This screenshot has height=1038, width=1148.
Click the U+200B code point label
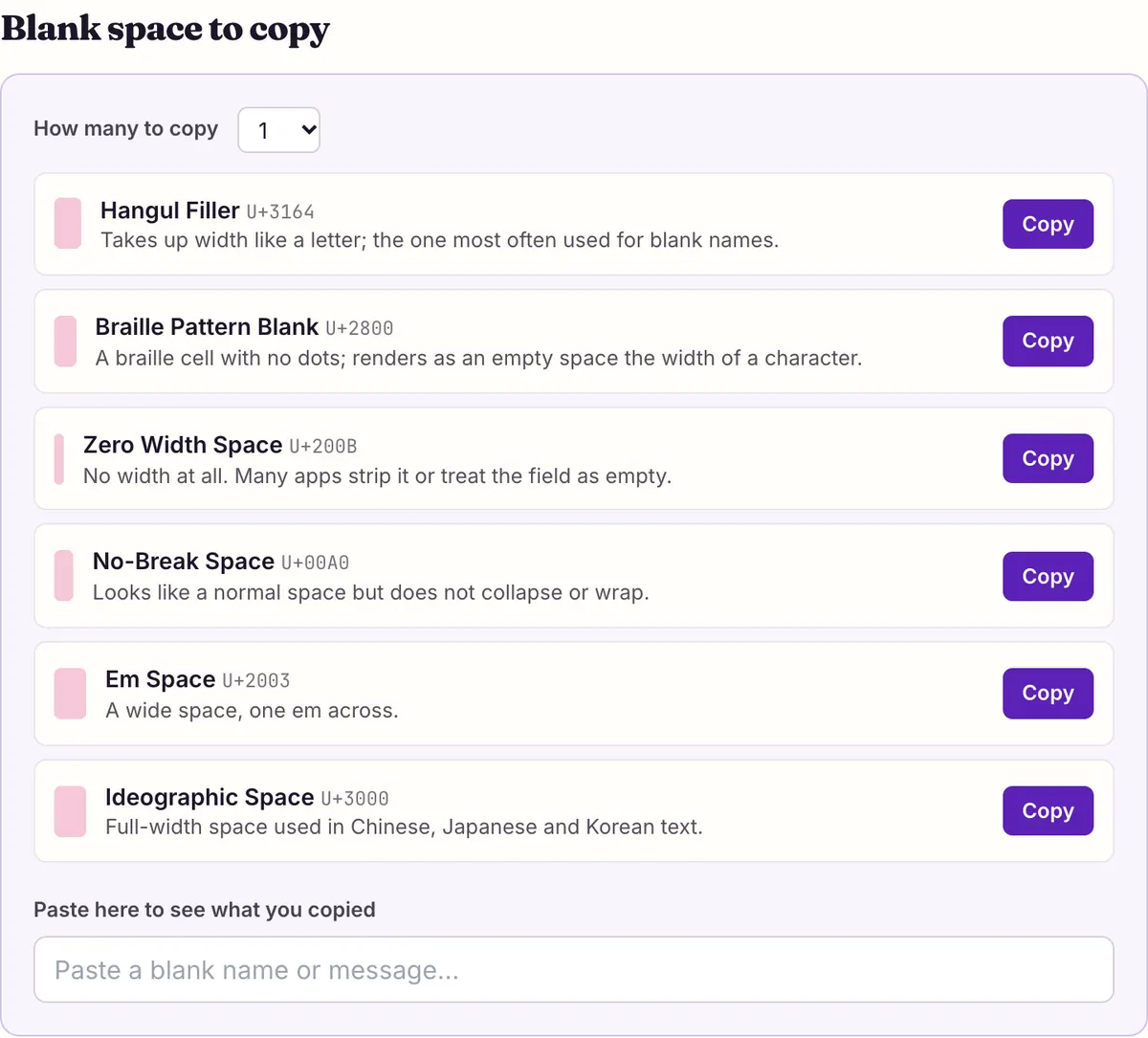(x=323, y=446)
